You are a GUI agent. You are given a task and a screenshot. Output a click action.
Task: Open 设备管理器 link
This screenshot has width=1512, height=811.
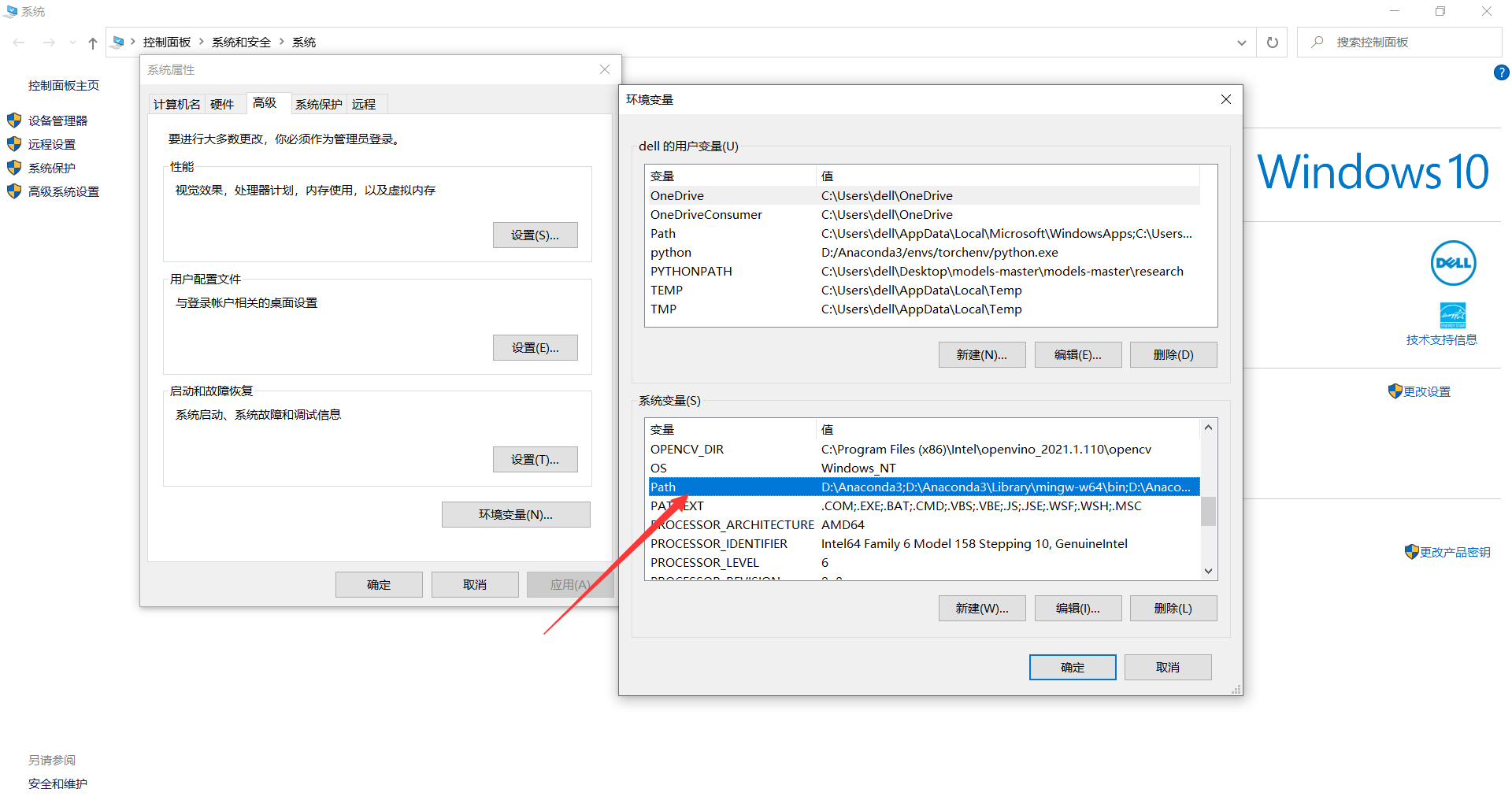tap(57, 120)
